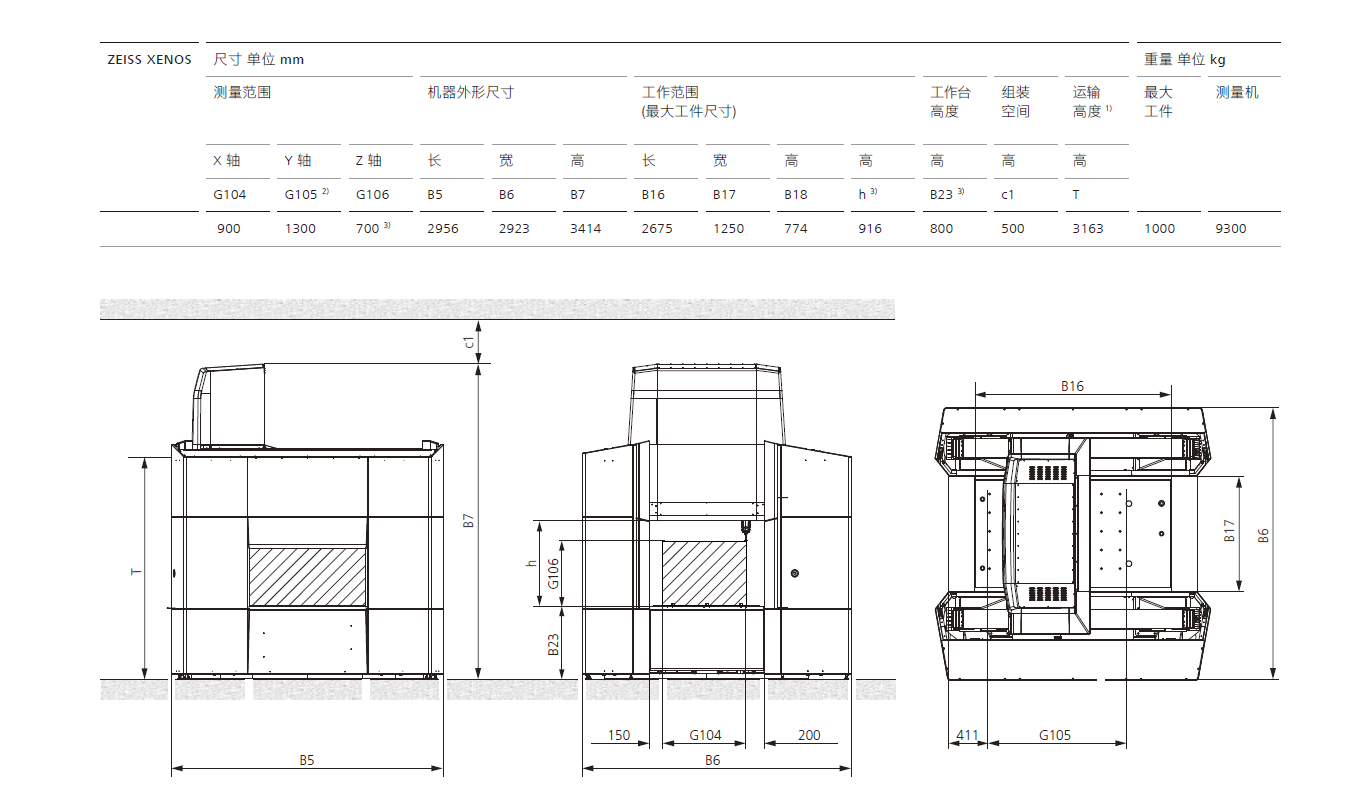Viewport: 1349px width, 794px height.
Task: Select the 2956 length value cell
Action: (x=442, y=229)
